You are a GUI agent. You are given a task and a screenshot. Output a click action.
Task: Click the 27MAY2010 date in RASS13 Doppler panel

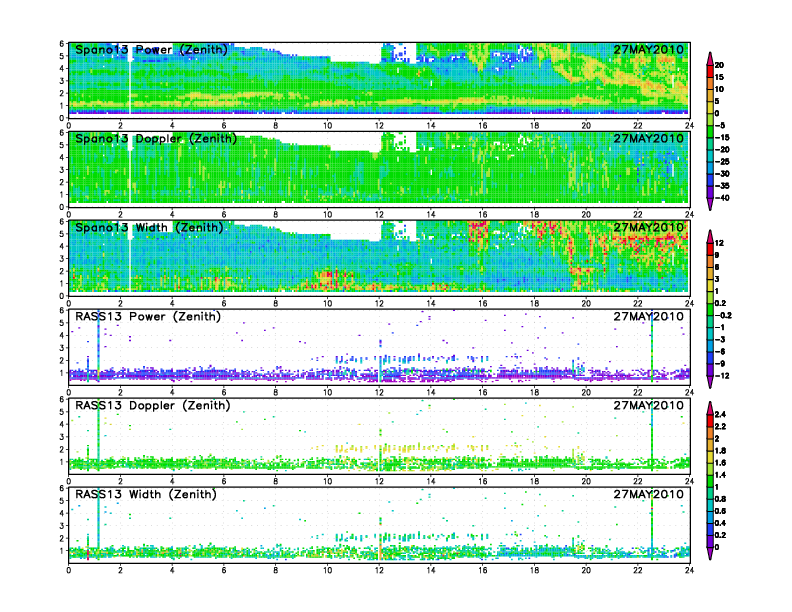coord(648,405)
